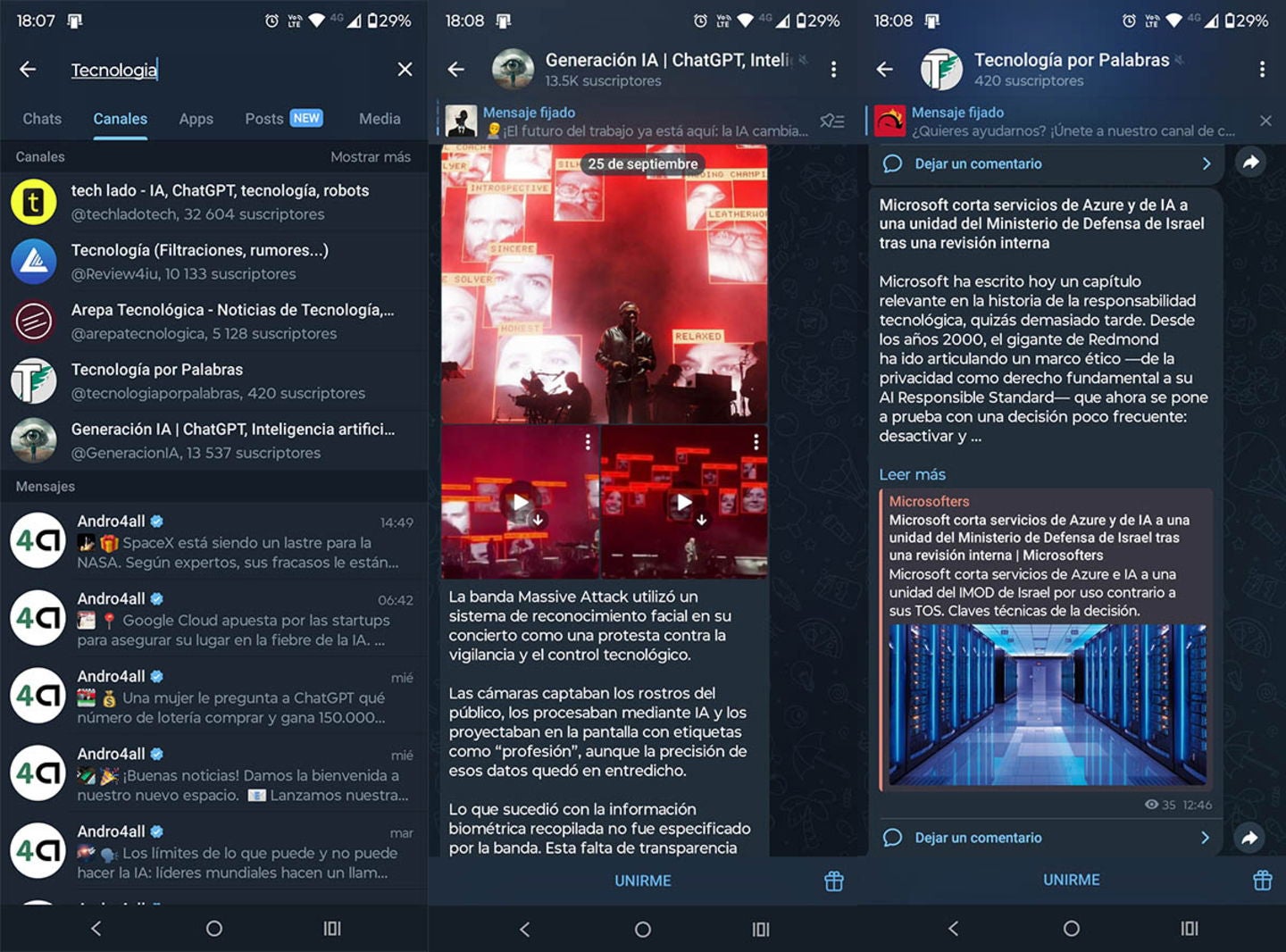The height and width of the screenshot is (952, 1286).
Task: Tap the share arrow next to Dejar un comentario
Action: (x=1250, y=163)
